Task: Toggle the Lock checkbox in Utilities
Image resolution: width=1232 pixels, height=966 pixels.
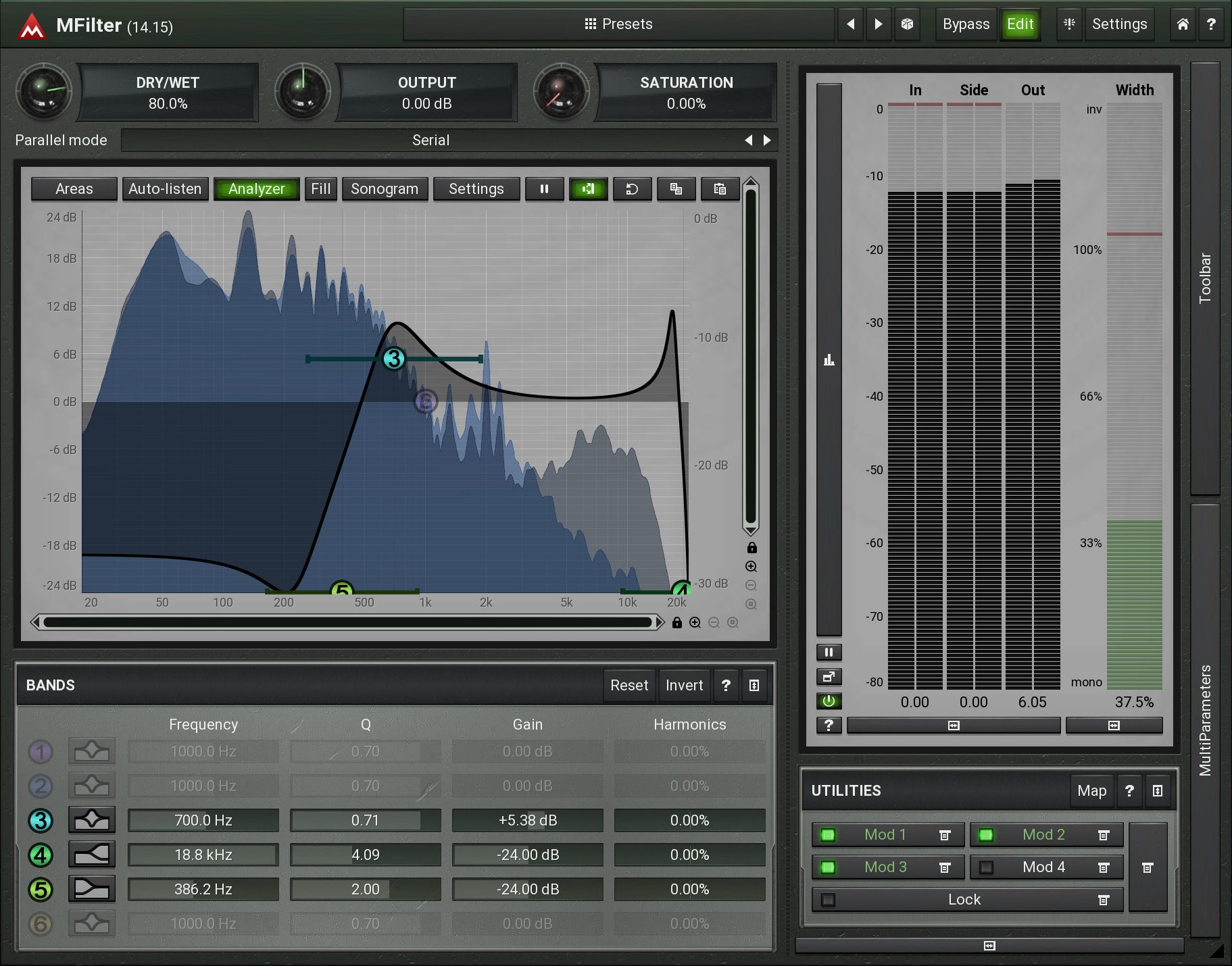Action: point(828,900)
